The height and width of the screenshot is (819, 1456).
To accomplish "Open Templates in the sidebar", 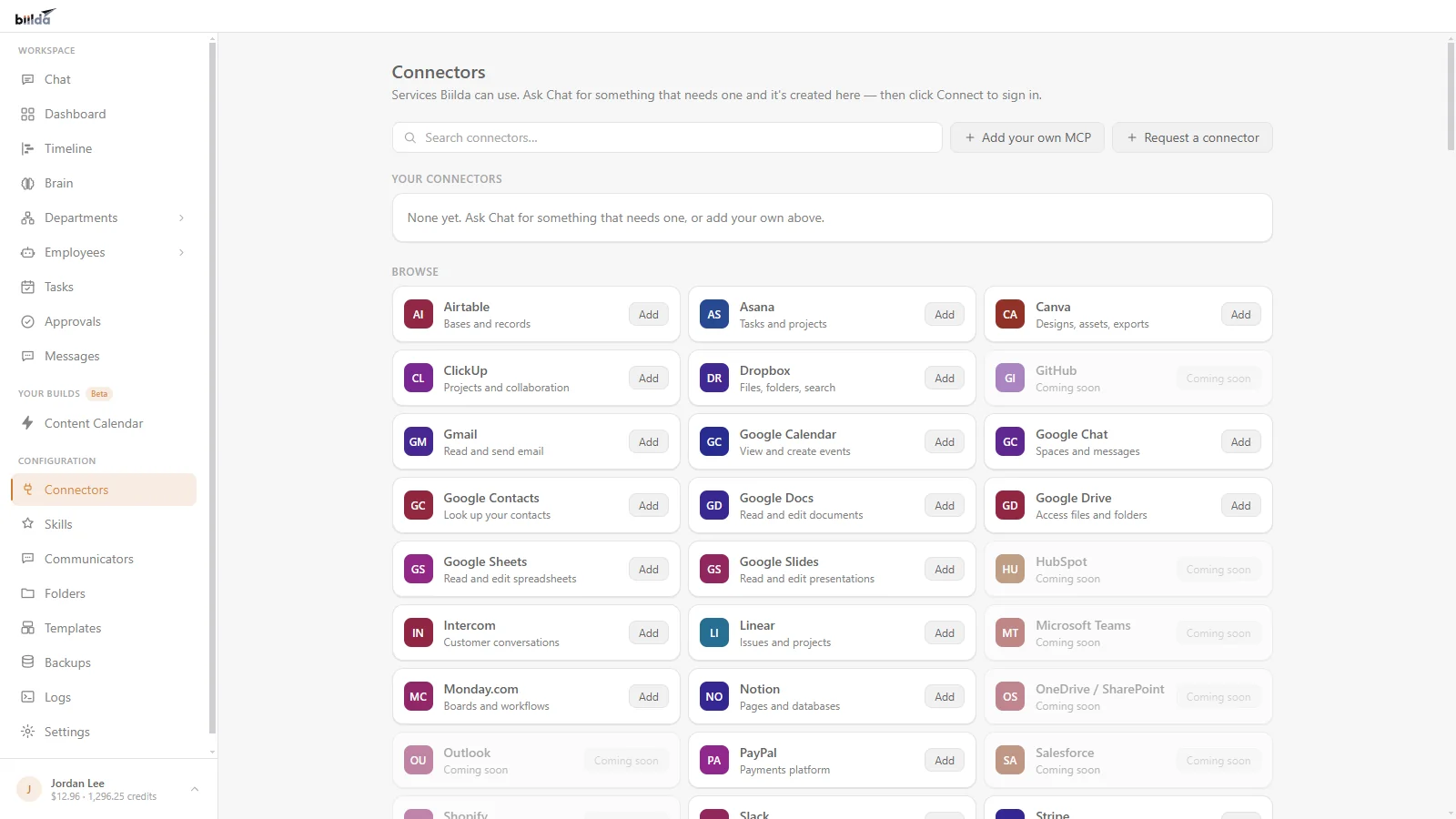I will [104, 628].
